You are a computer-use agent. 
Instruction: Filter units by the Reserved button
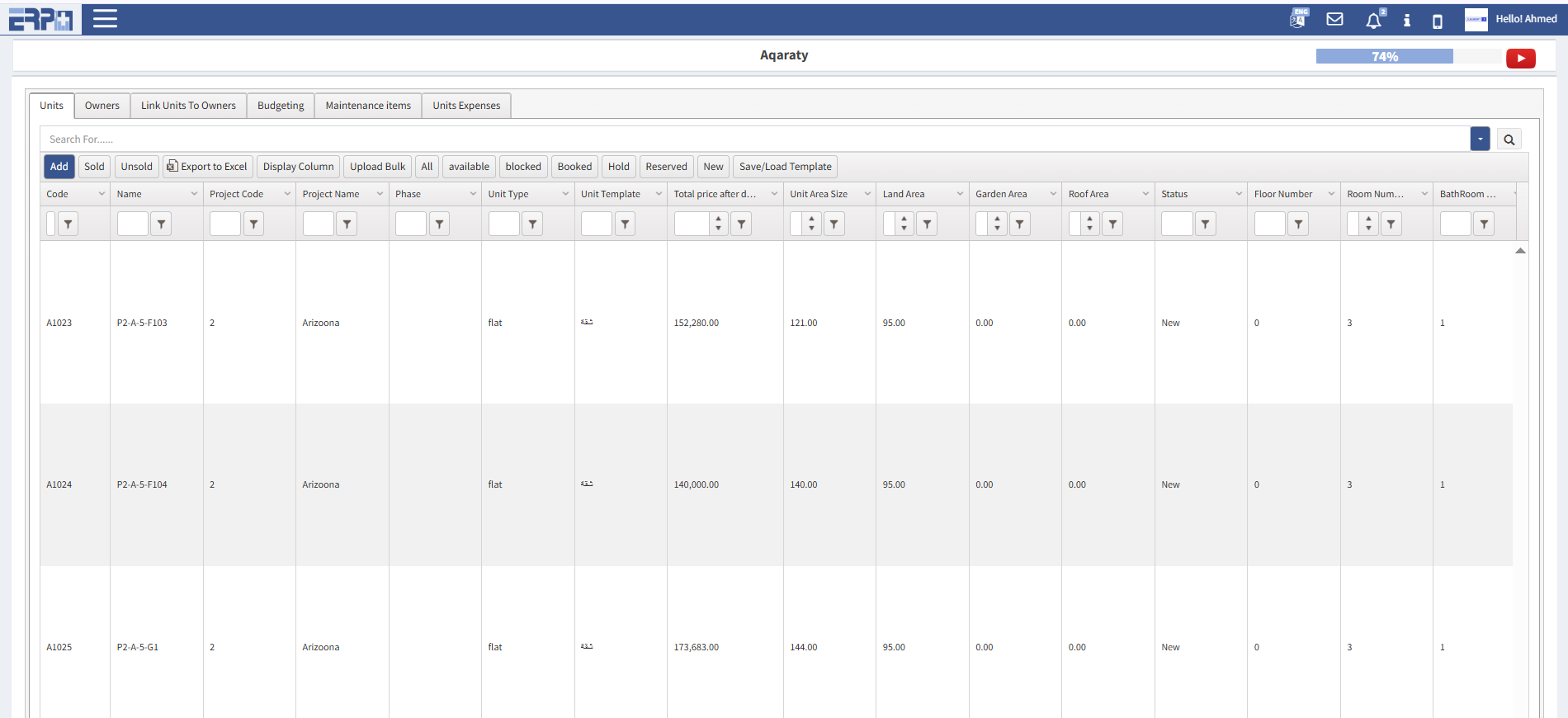pos(666,167)
